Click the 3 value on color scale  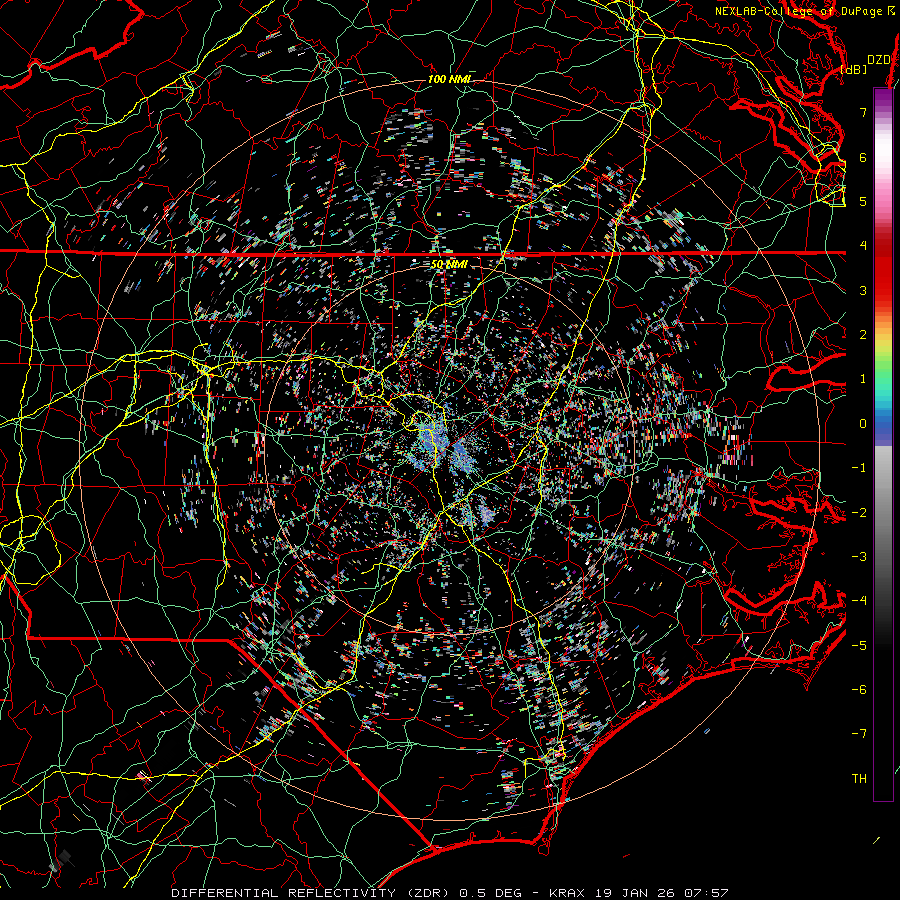863,290
